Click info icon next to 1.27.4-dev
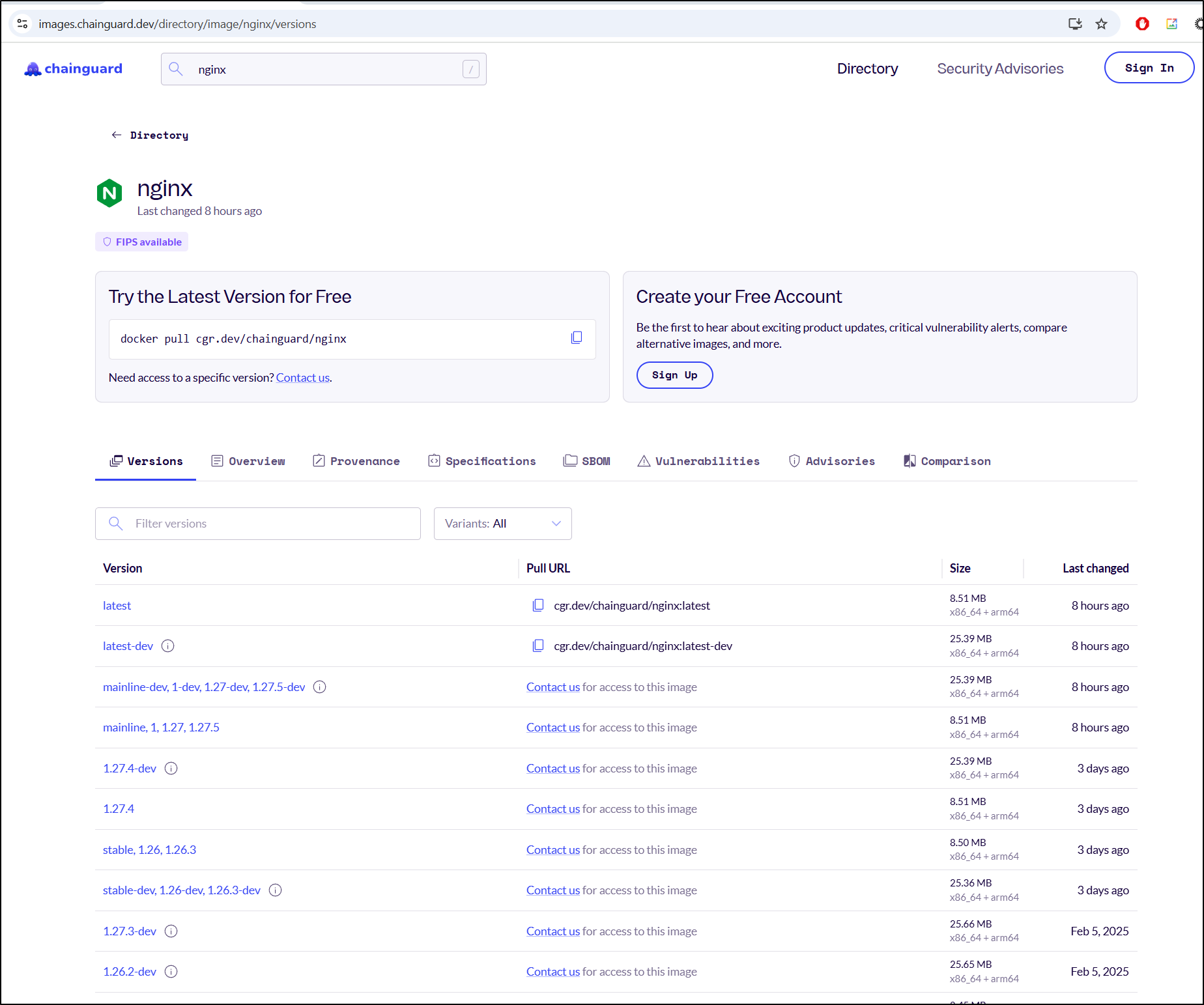The width and height of the screenshot is (1204, 1005). coord(171,768)
